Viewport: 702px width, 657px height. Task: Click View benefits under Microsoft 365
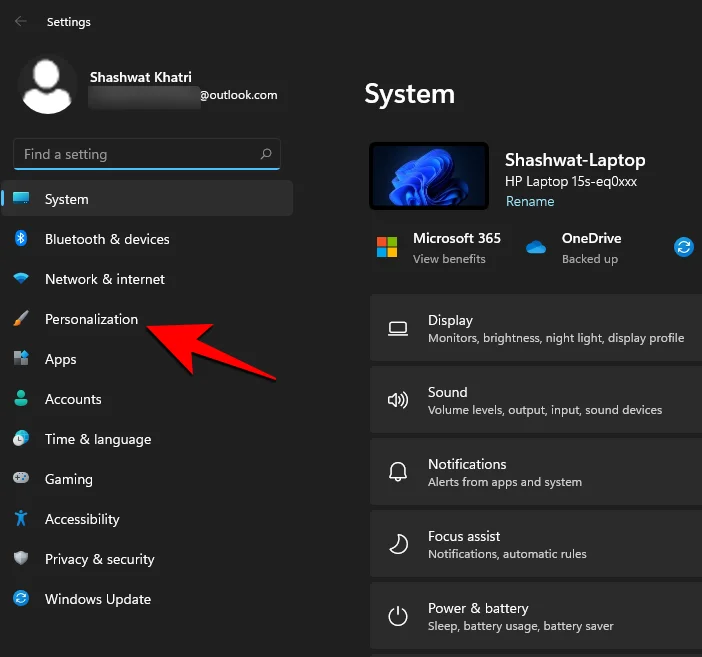point(449,259)
